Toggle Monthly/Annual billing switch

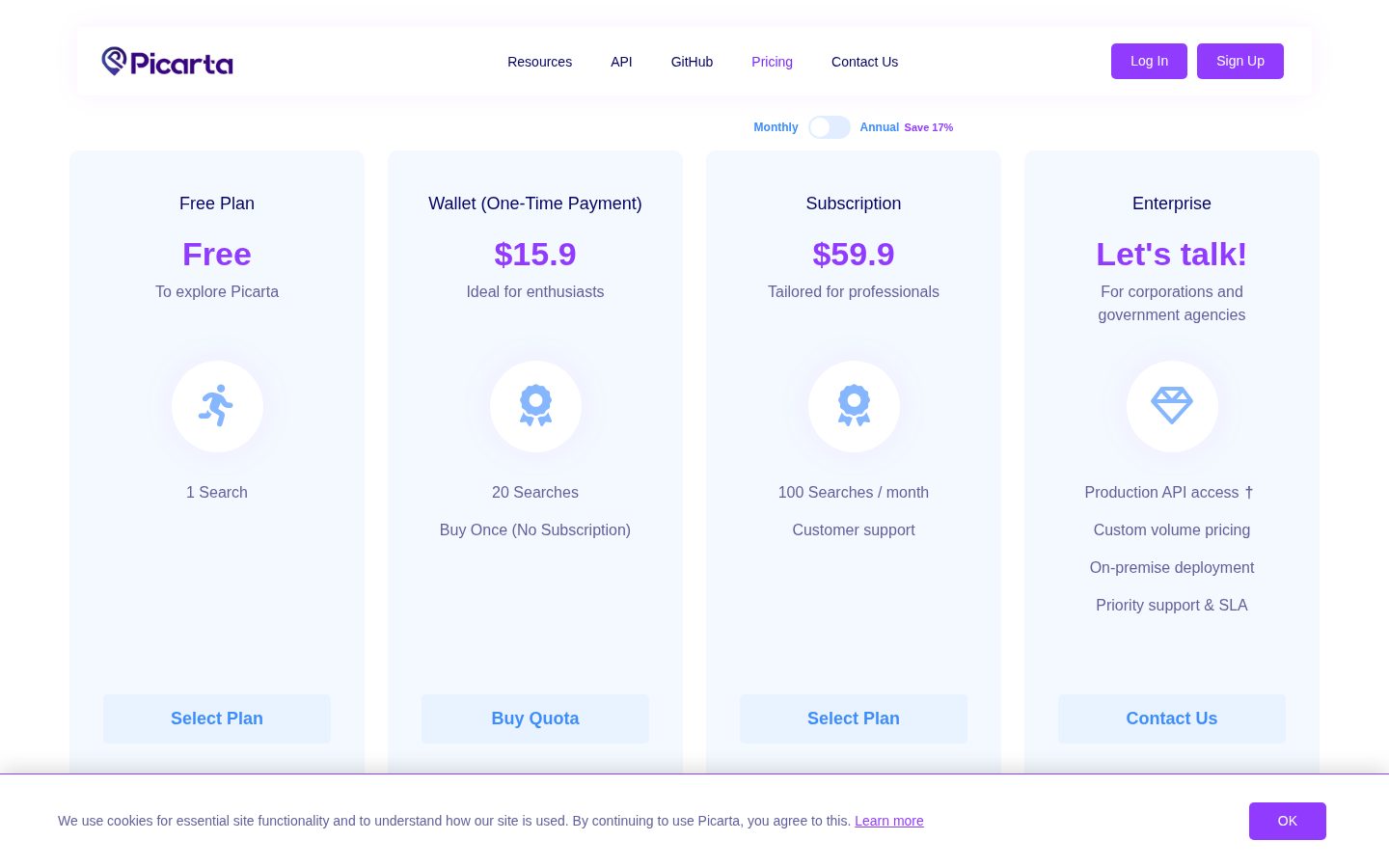tap(830, 127)
